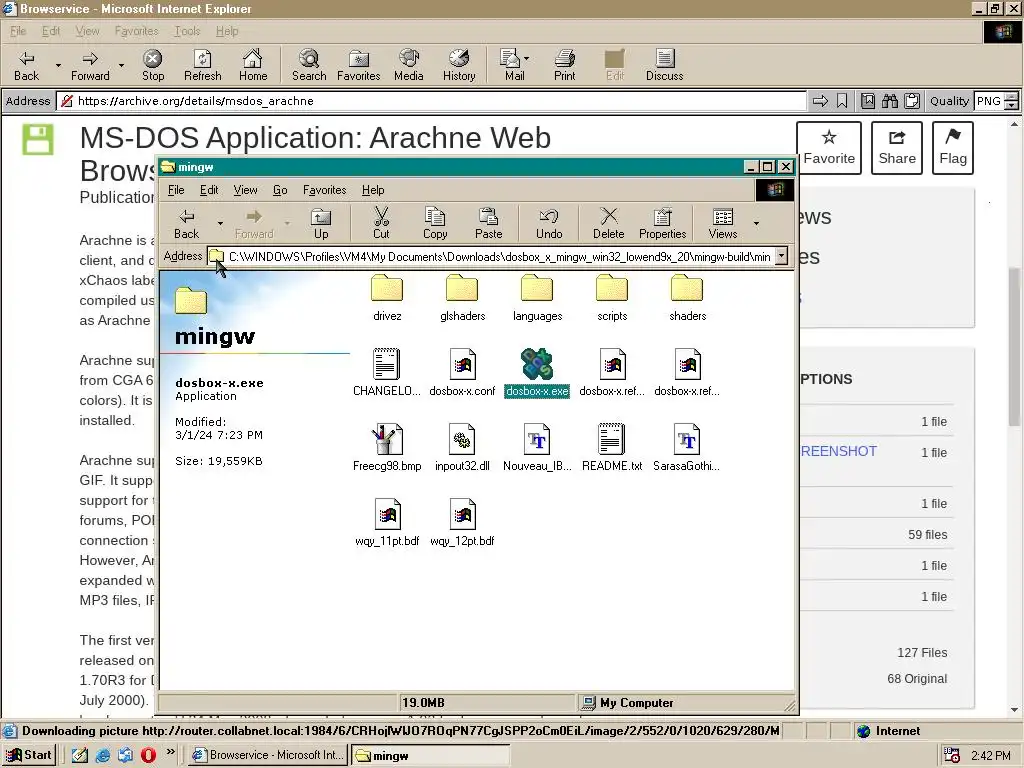Open the View menu in mingw window
Screen dimensions: 1024x768
(246, 190)
